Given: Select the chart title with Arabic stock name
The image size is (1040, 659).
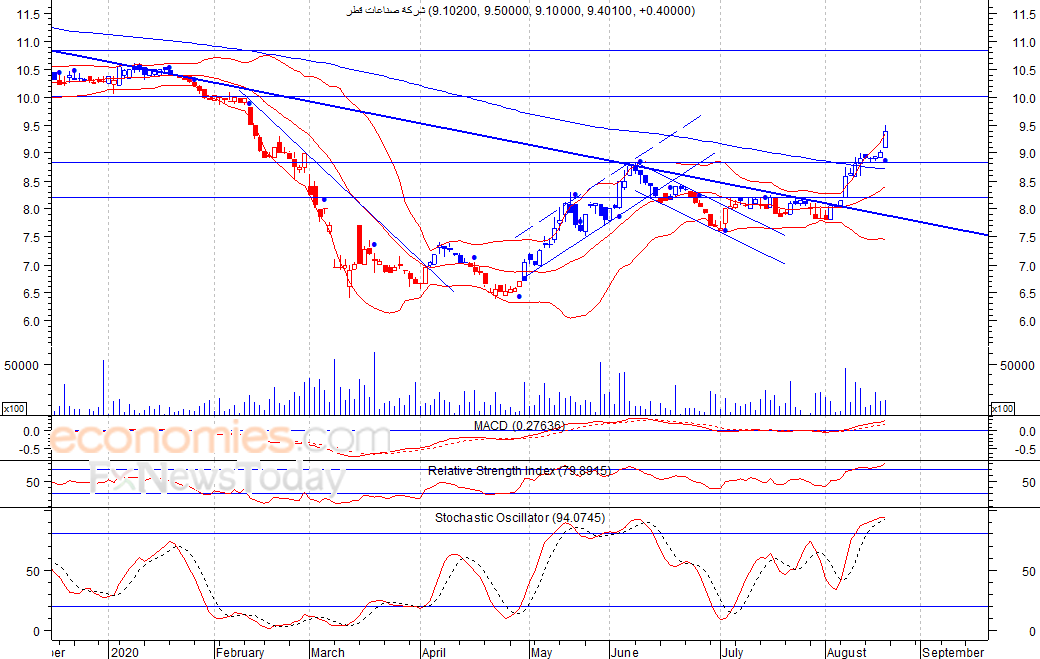Looking at the screenshot, I should coord(520,11).
